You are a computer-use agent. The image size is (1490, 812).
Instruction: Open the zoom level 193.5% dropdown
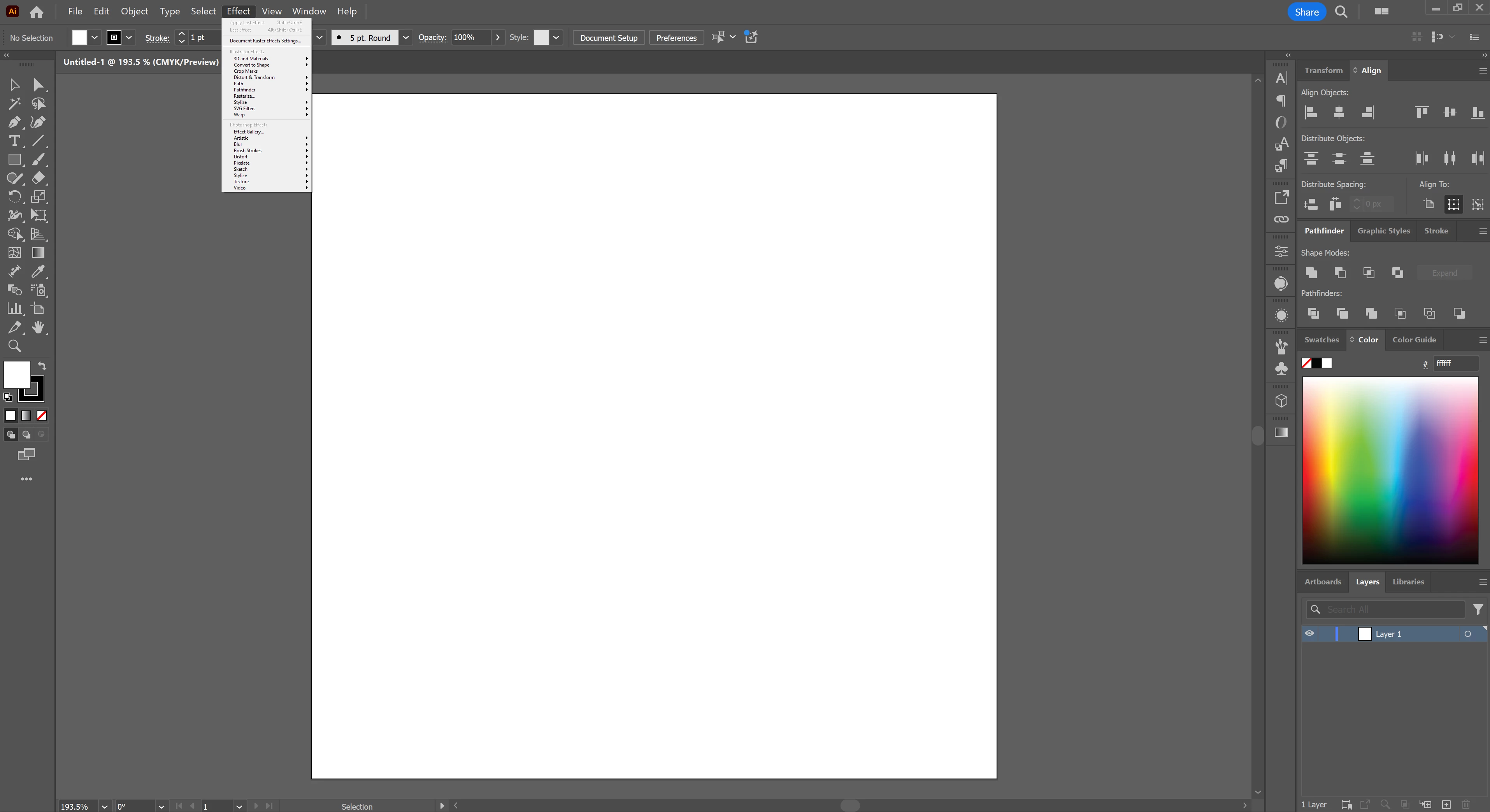(104, 806)
